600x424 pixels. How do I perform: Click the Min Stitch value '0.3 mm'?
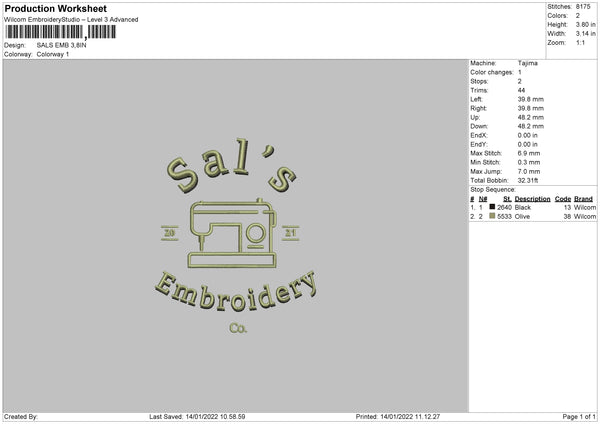529,162
